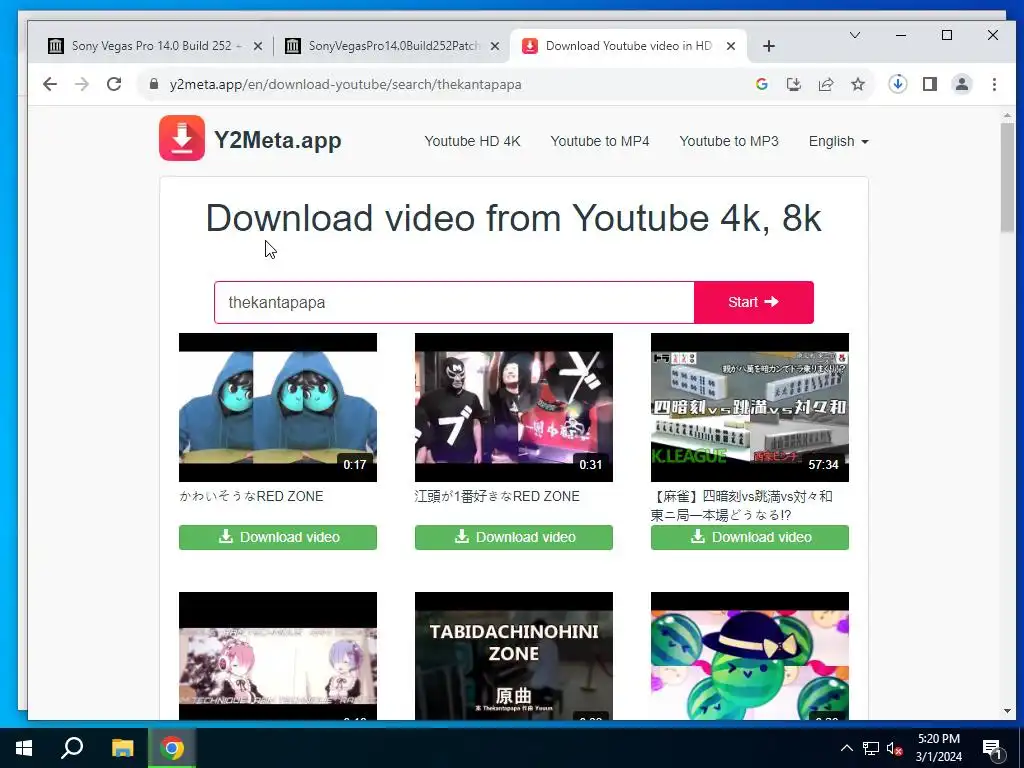
Task: Click the address bar URL
Action: 345,84
